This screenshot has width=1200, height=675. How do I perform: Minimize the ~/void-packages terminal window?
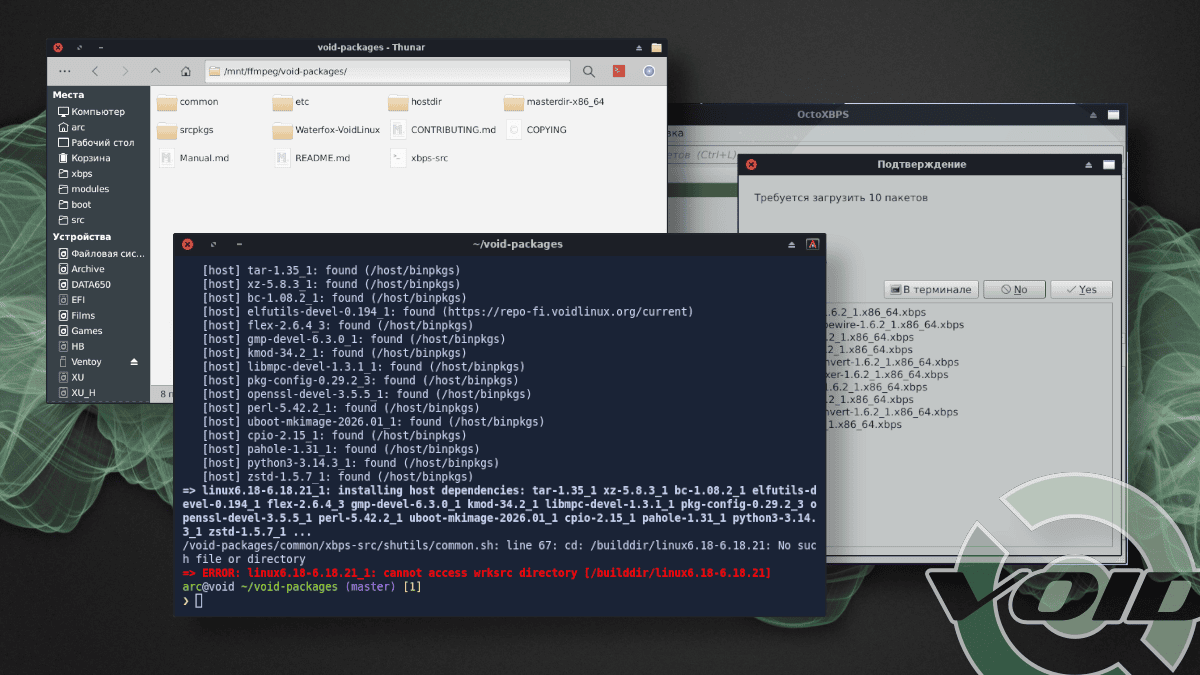click(239, 244)
